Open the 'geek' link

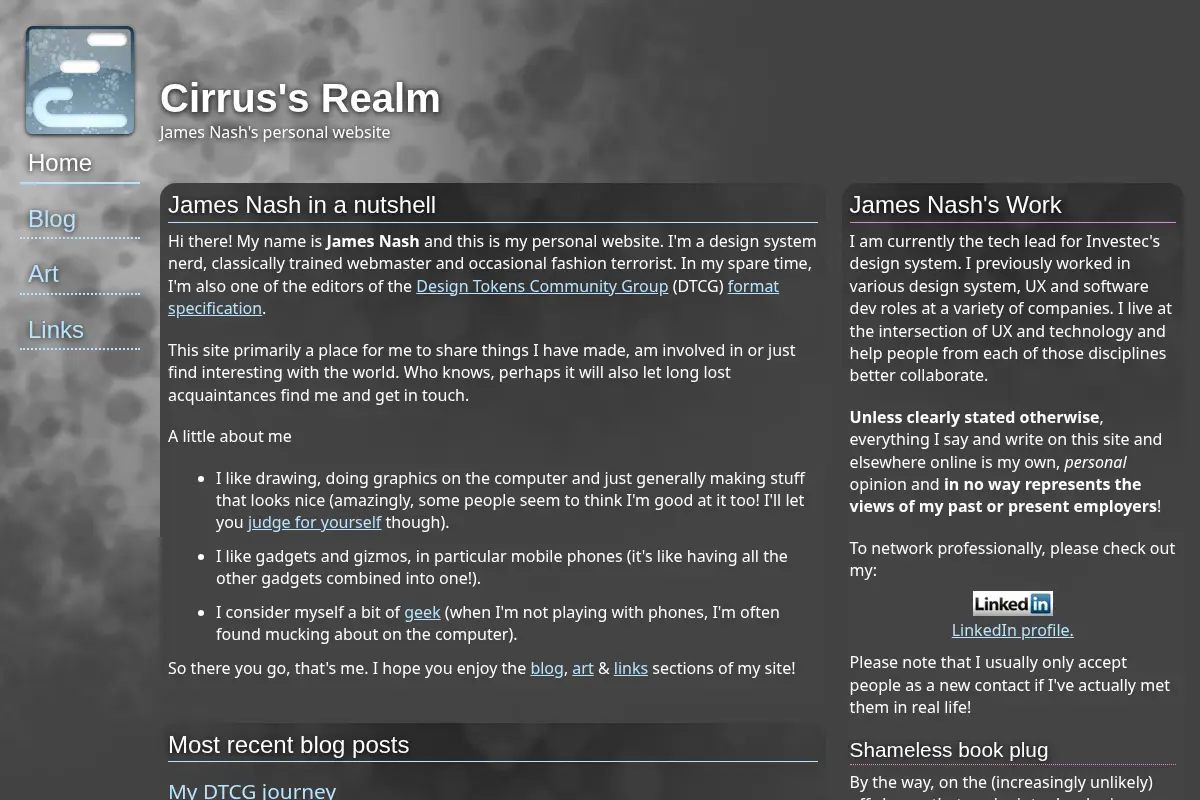point(422,612)
